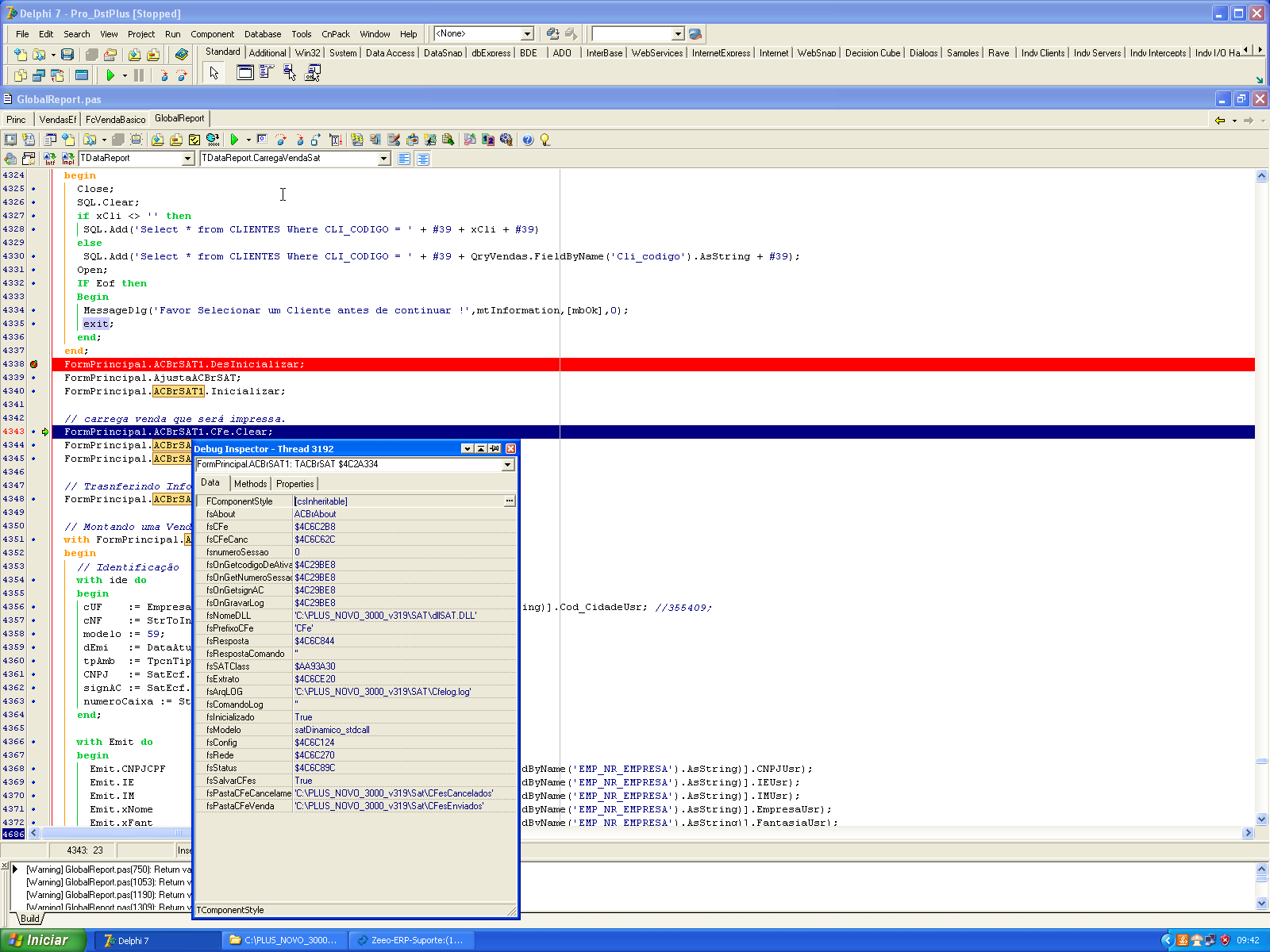
Task: Open the Debug Inspector expression dropdown
Action: click(x=508, y=465)
